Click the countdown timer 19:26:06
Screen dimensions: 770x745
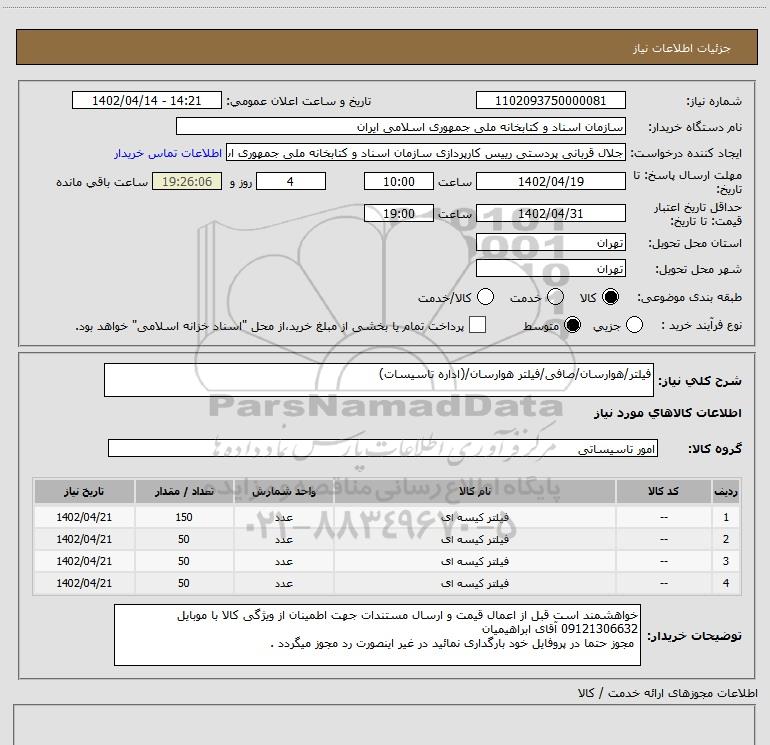[x=187, y=181]
